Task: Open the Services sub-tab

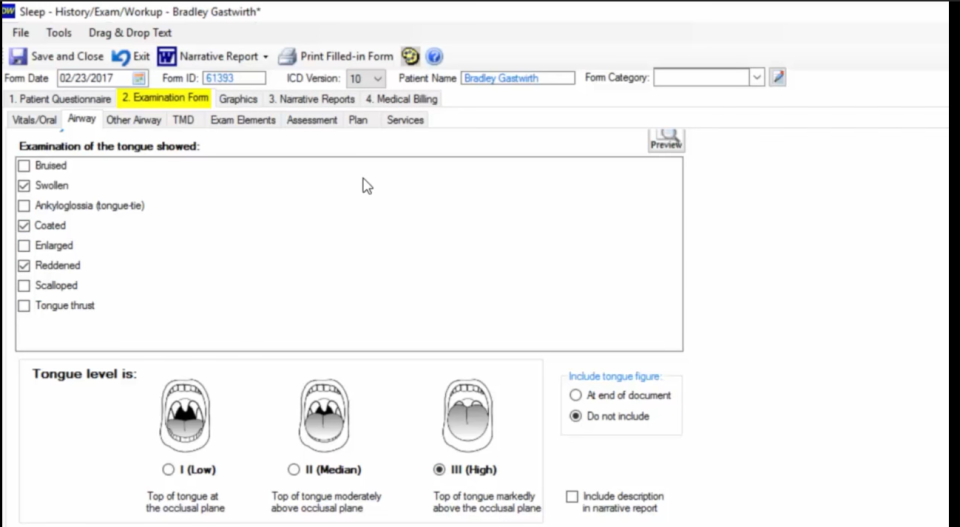Action: coord(405,120)
